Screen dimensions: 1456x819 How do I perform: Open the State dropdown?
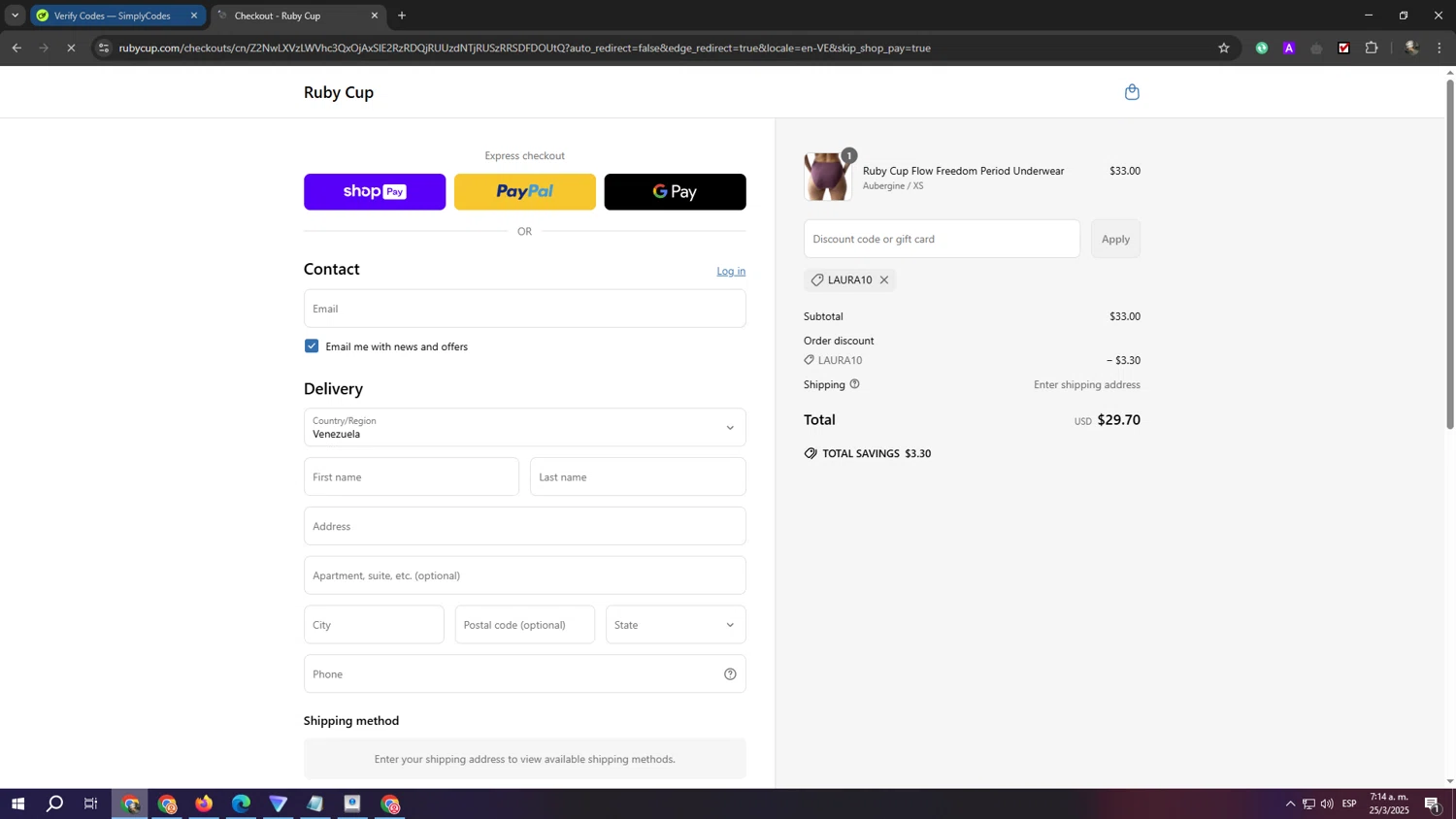point(676,625)
